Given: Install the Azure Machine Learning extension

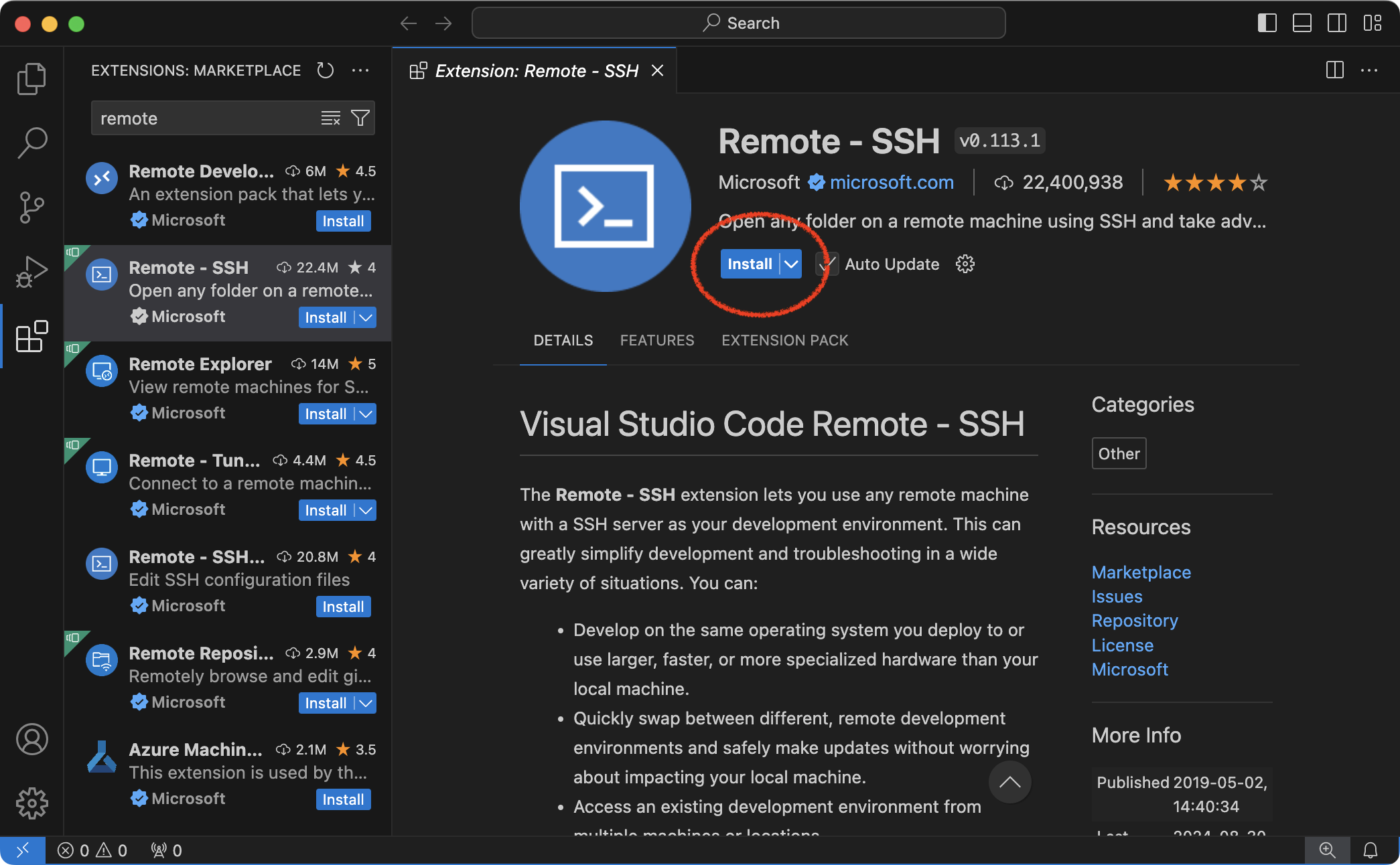Looking at the screenshot, I should [343, 799].
